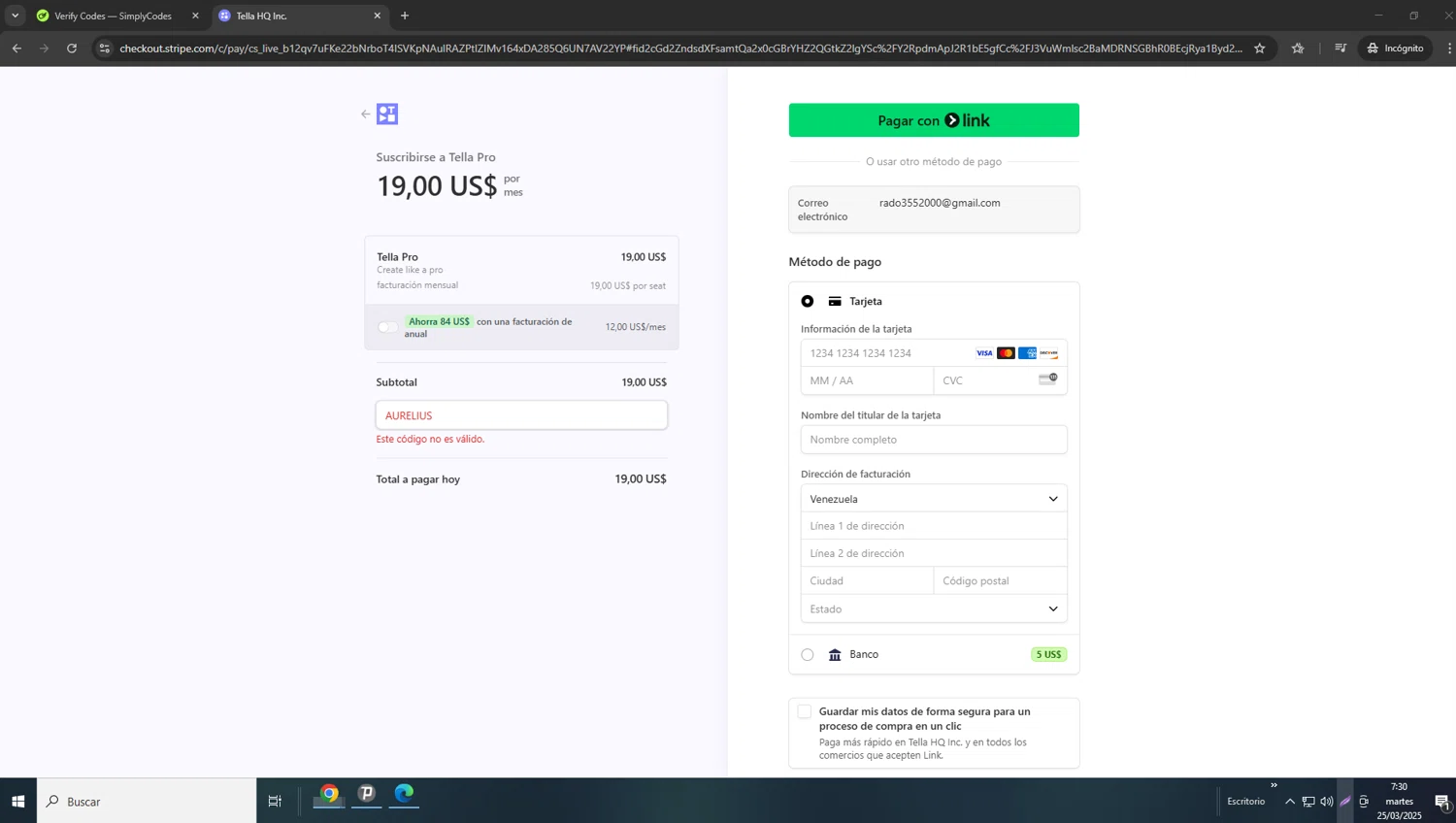Click the 5 US$ Banco badge

(x=1048, y=655)
